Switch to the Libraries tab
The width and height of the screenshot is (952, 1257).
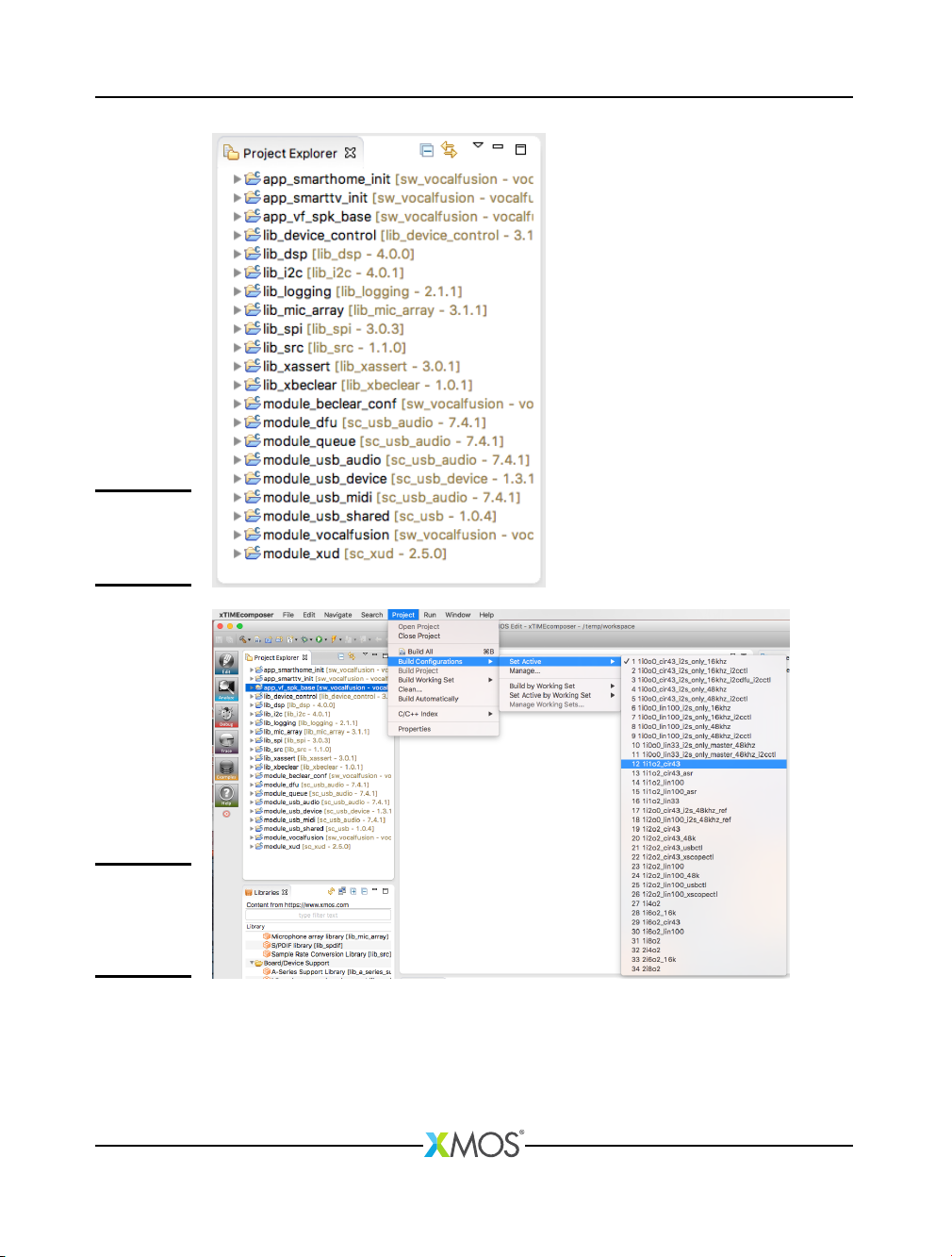[267, 892]
